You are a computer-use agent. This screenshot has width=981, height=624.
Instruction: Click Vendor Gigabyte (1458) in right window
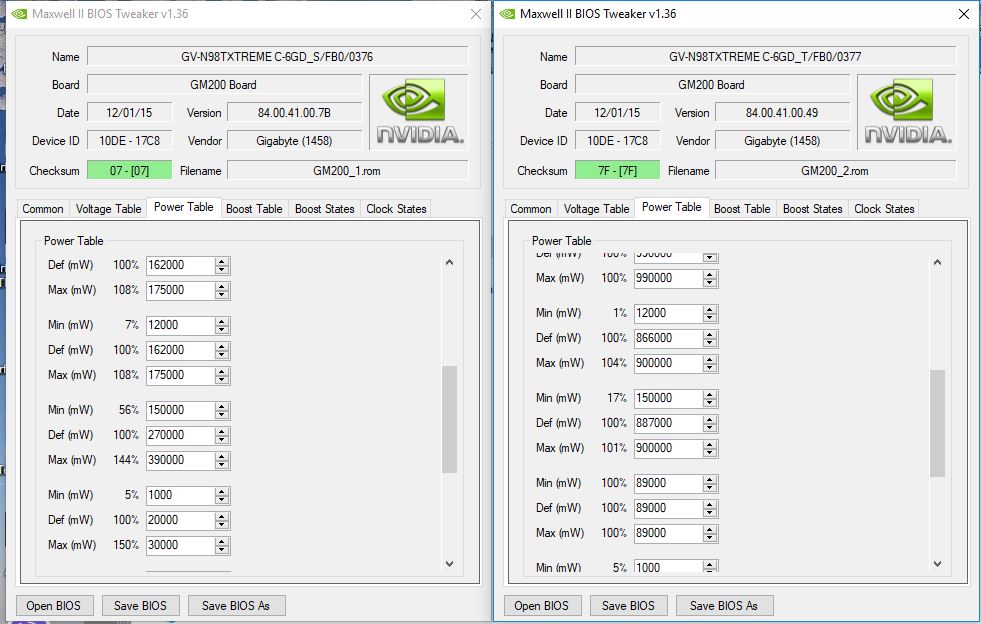point(783,141)
